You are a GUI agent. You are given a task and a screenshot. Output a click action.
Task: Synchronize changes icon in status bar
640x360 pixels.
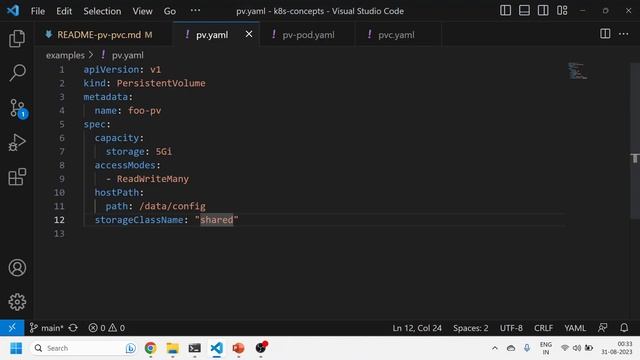pos(73,328)
